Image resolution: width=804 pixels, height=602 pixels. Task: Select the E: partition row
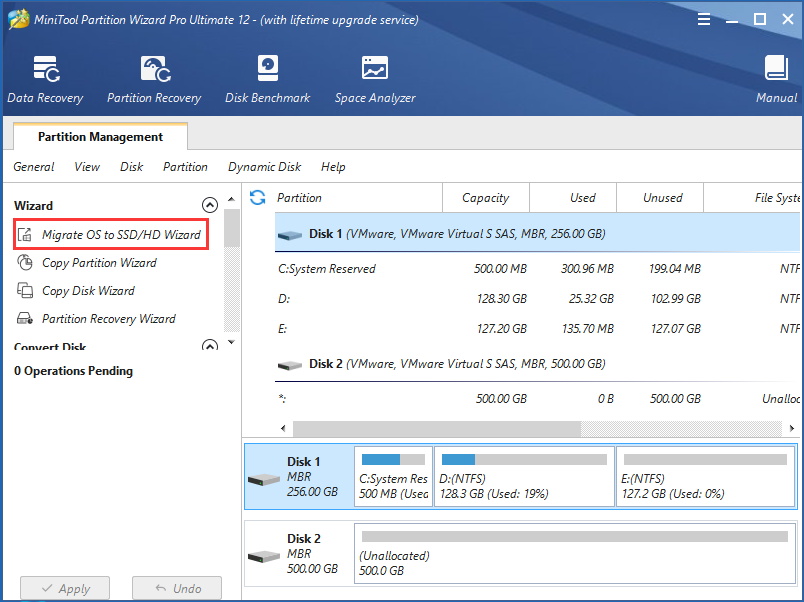tap(537, 329)
